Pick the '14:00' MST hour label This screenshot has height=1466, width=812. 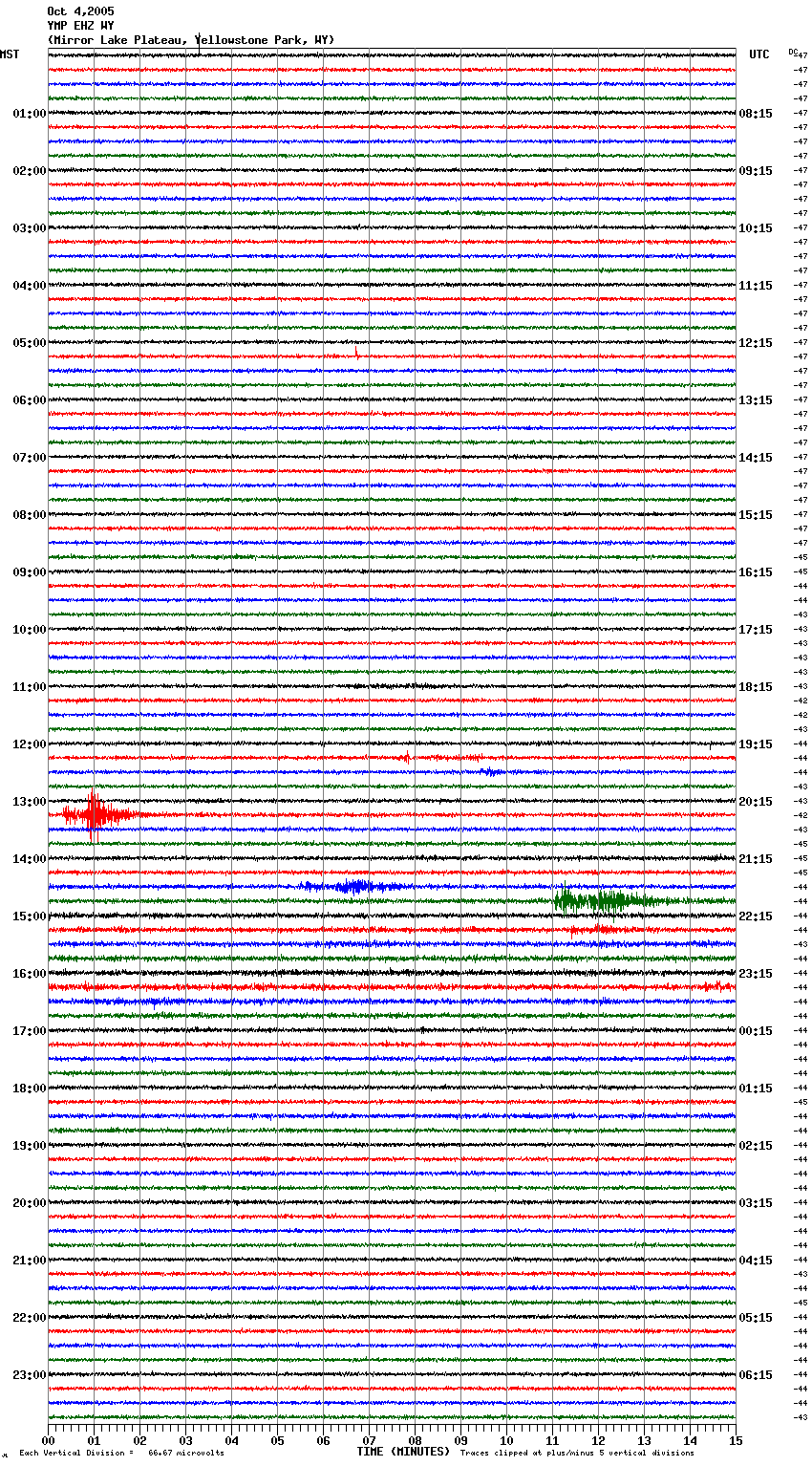30,859
